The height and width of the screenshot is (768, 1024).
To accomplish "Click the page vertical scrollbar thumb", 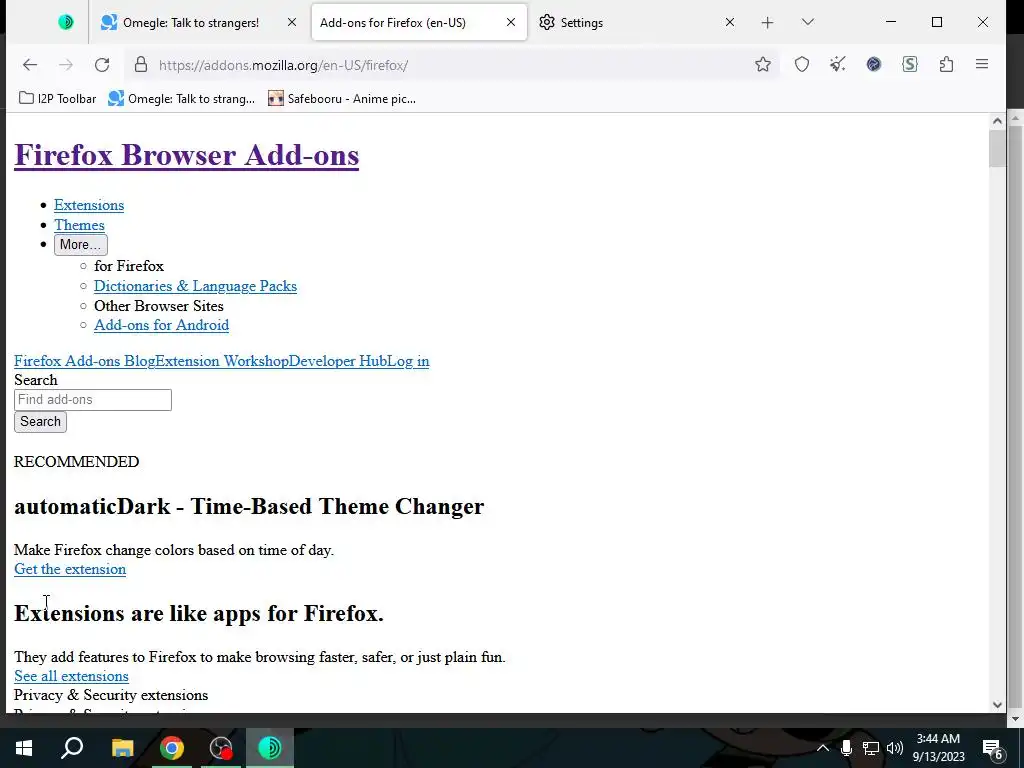I will tap(997, 148).
